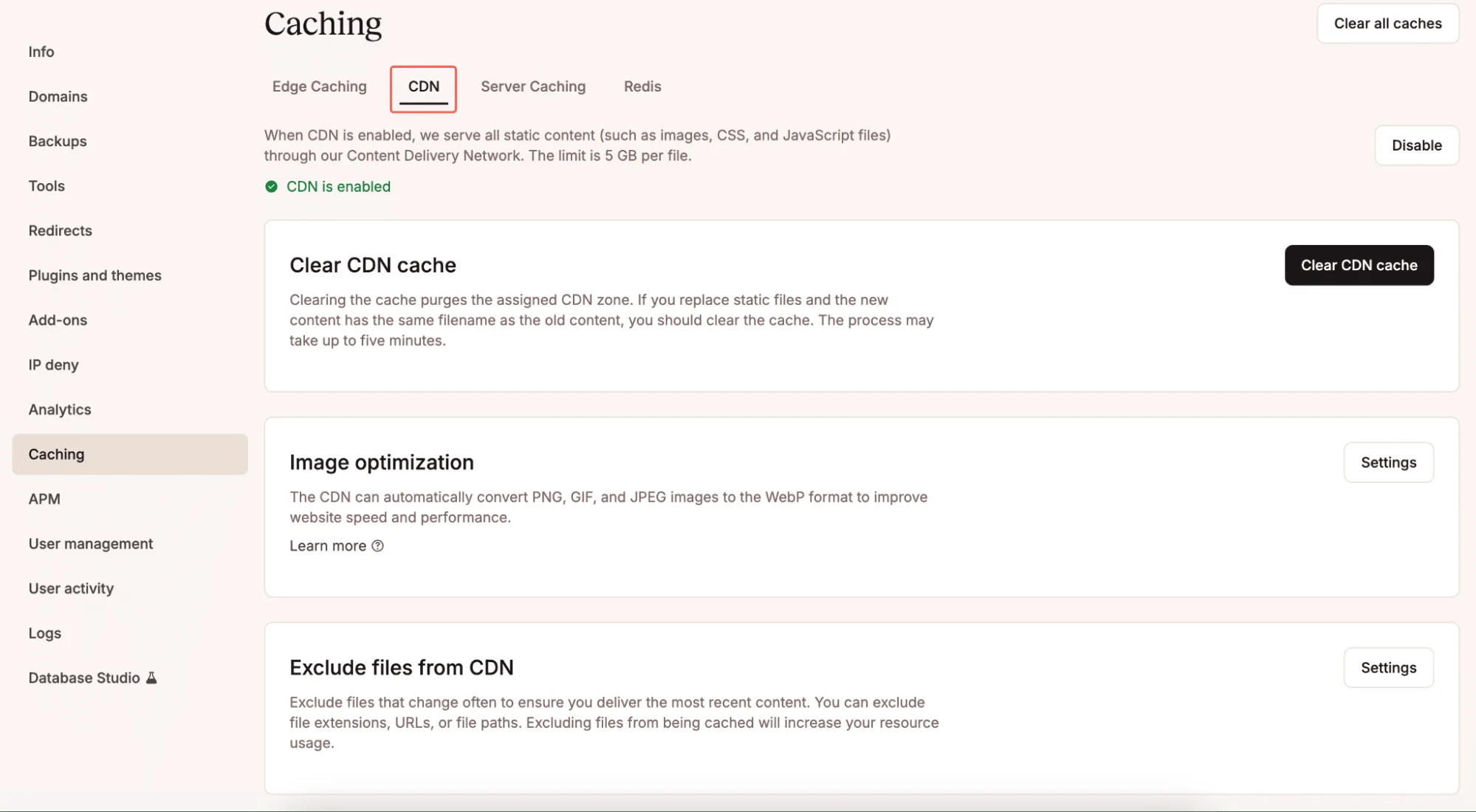This screenshot has height=812, width=1476.
Task: Click the Clear all caches button
Action: (x=1387, y=23)
